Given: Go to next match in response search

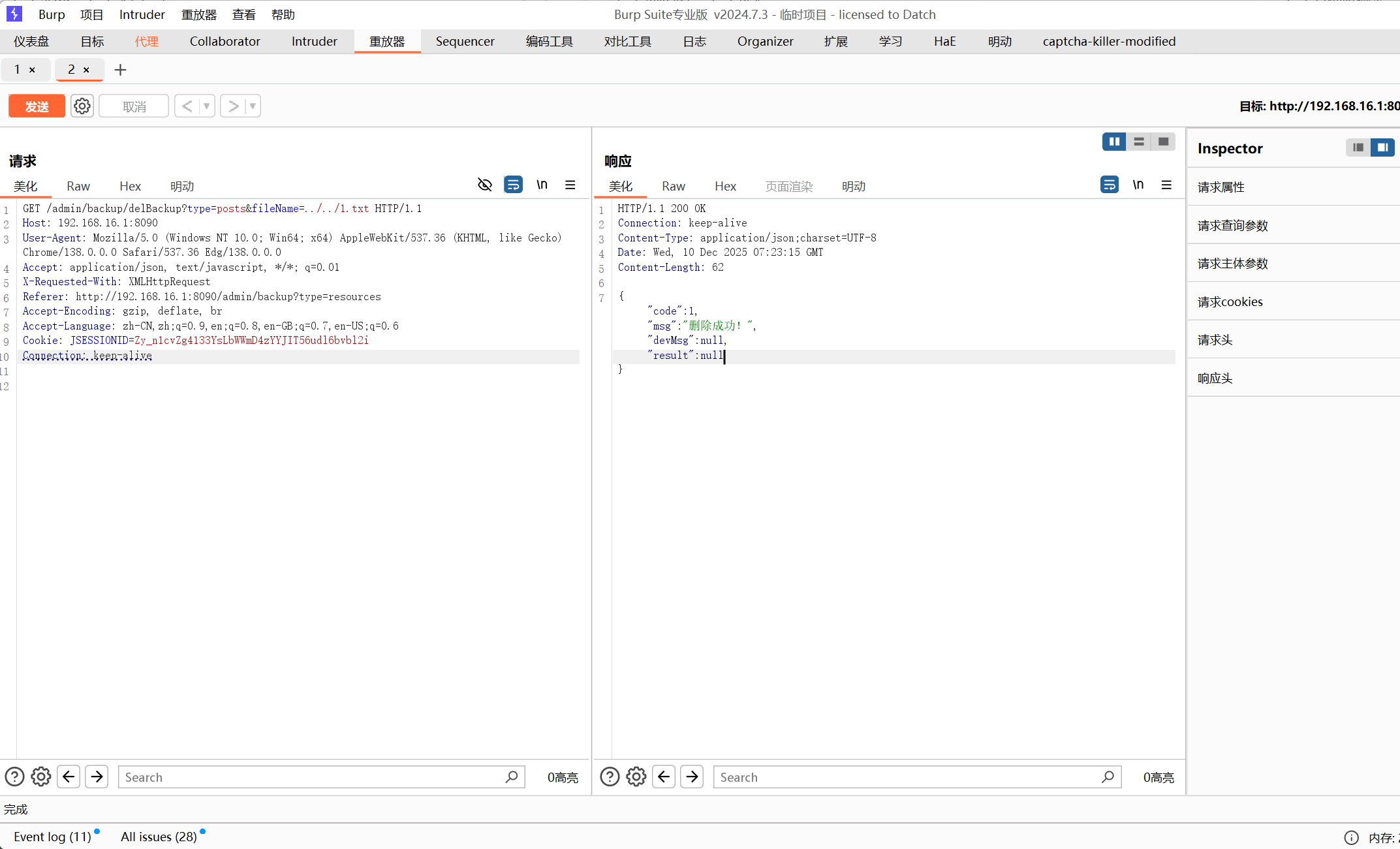Looking at the screenshot, I should tap(692, 777).
